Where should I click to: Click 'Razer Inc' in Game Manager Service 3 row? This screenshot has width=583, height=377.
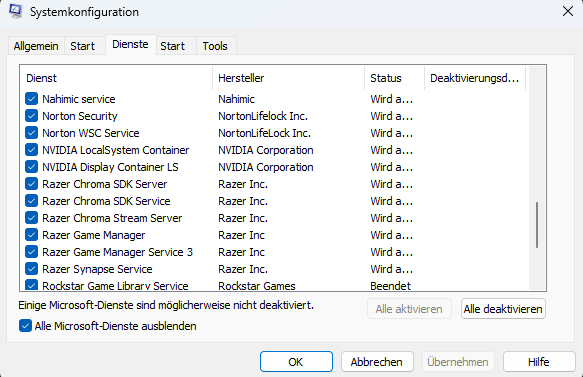click(241, 252)
